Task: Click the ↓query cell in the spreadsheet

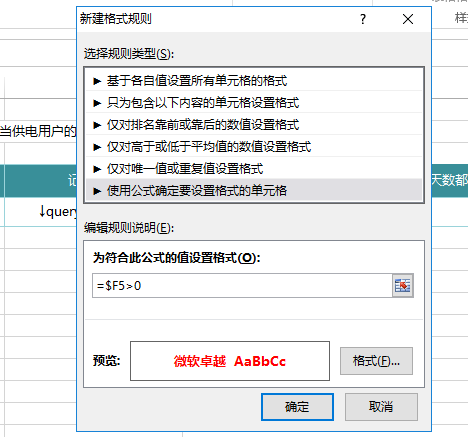Action: (57, 212)
